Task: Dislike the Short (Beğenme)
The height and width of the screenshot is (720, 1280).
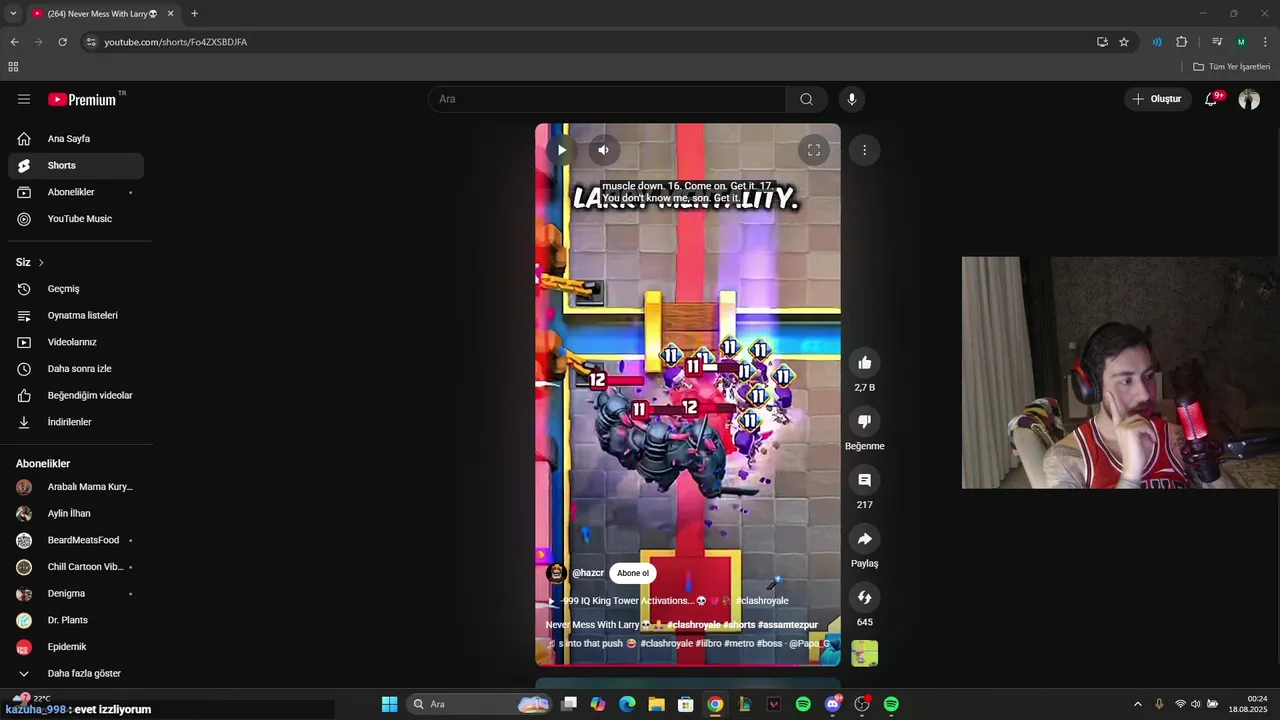Action: 865,421
